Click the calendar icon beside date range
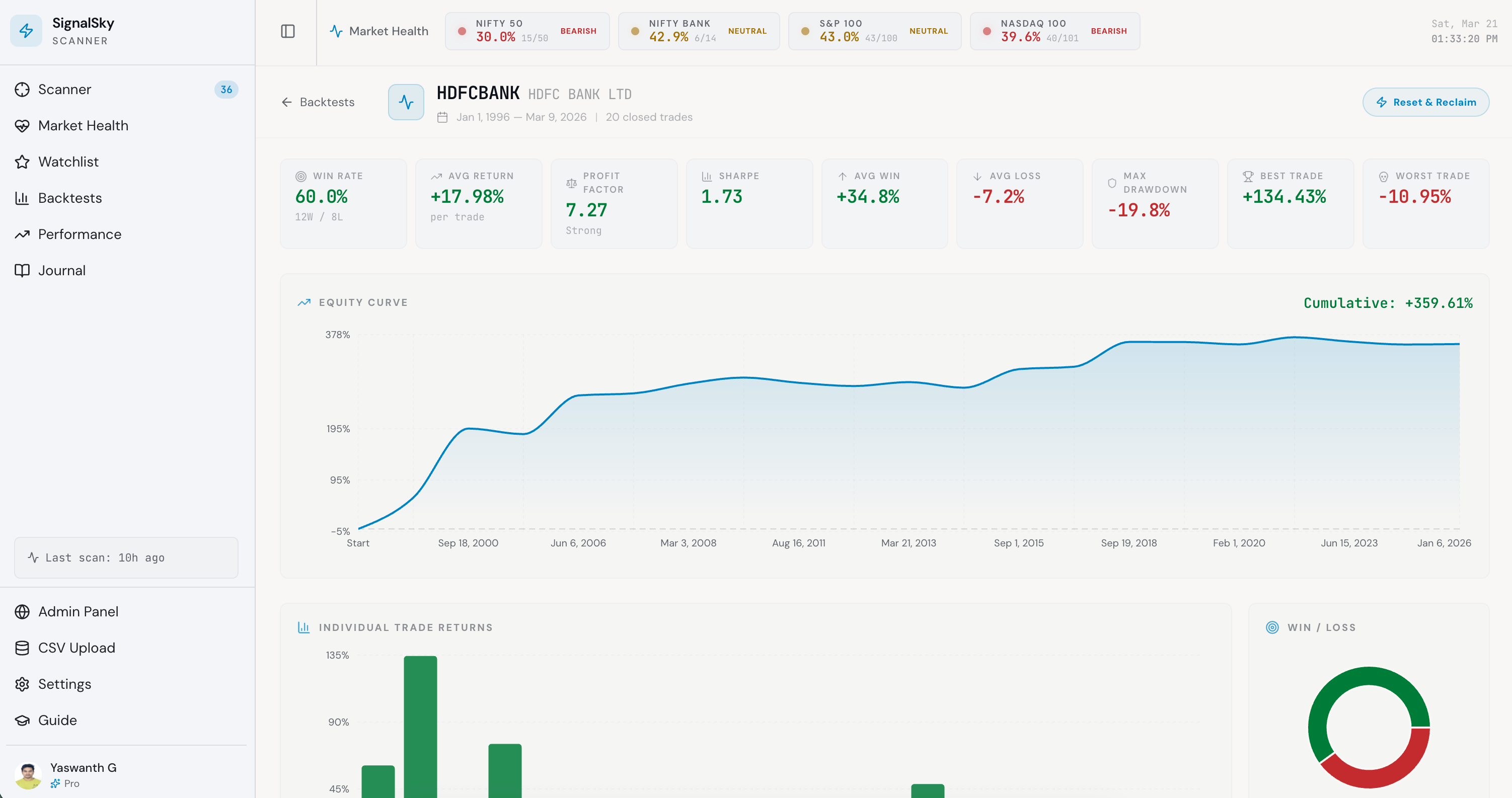Viewport: 1512px width, 798px height. 442,117
